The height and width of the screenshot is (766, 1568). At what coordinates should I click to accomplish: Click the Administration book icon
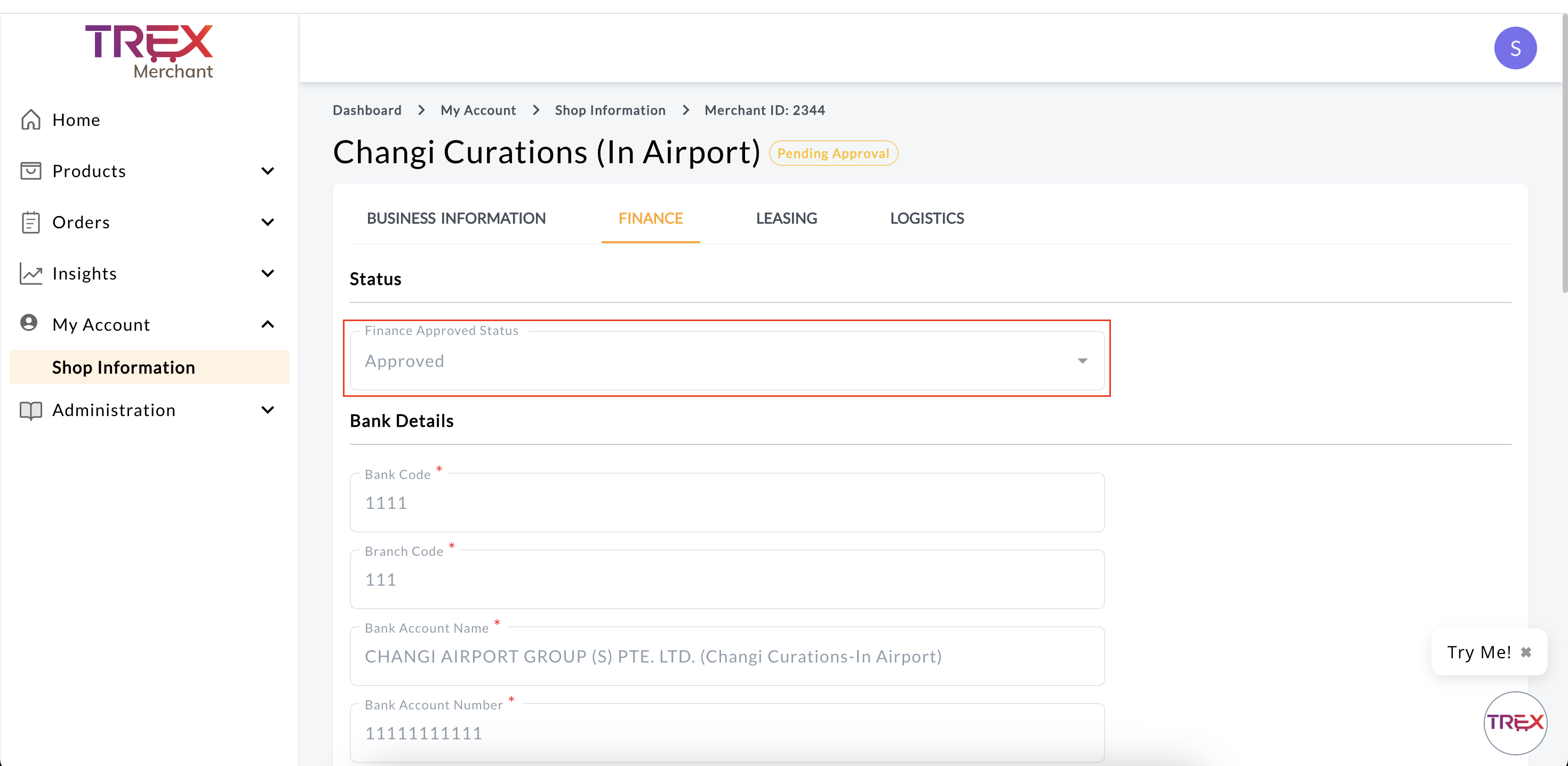[x=30, y=410]
